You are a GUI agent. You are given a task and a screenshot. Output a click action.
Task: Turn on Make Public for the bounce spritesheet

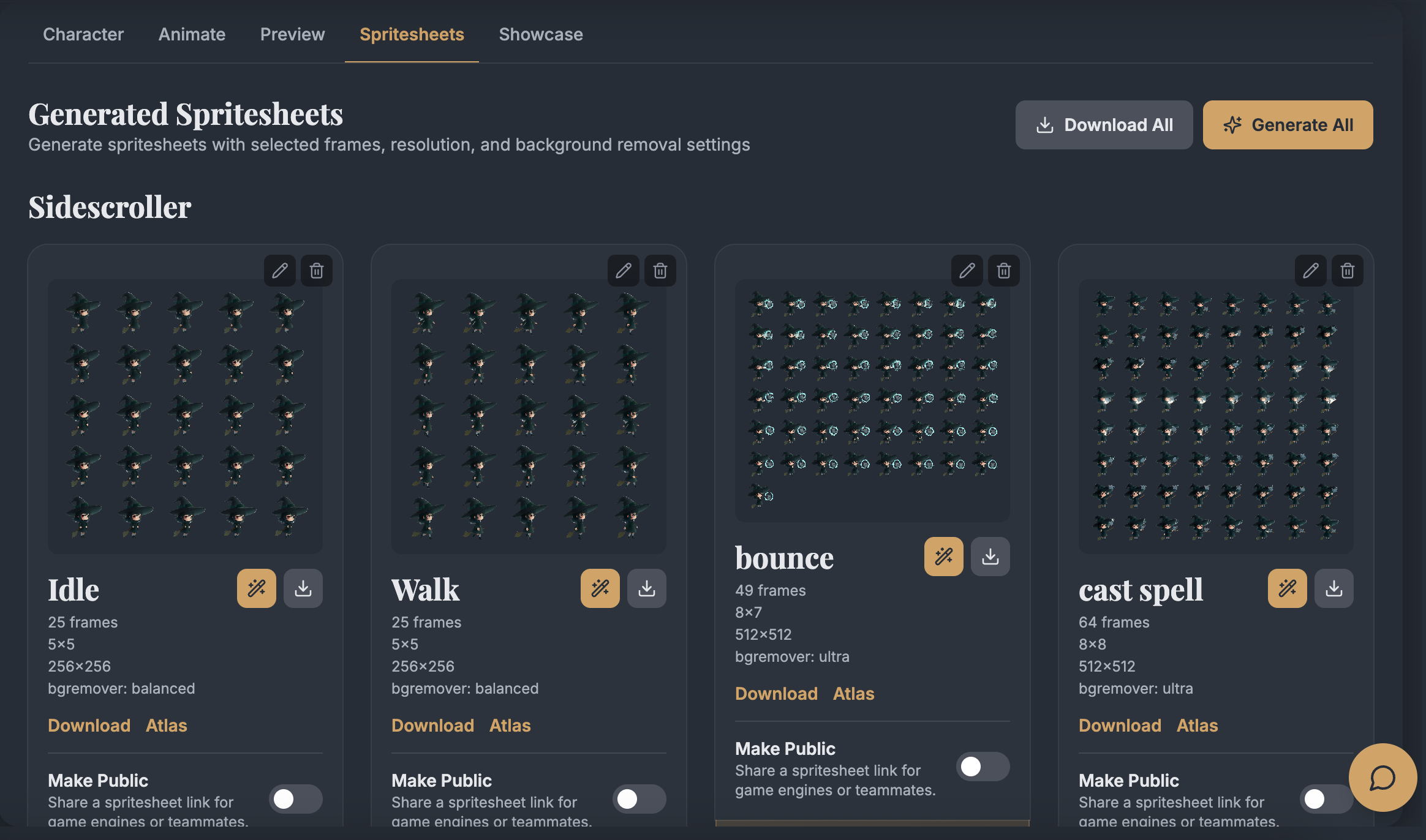(983, 767)
